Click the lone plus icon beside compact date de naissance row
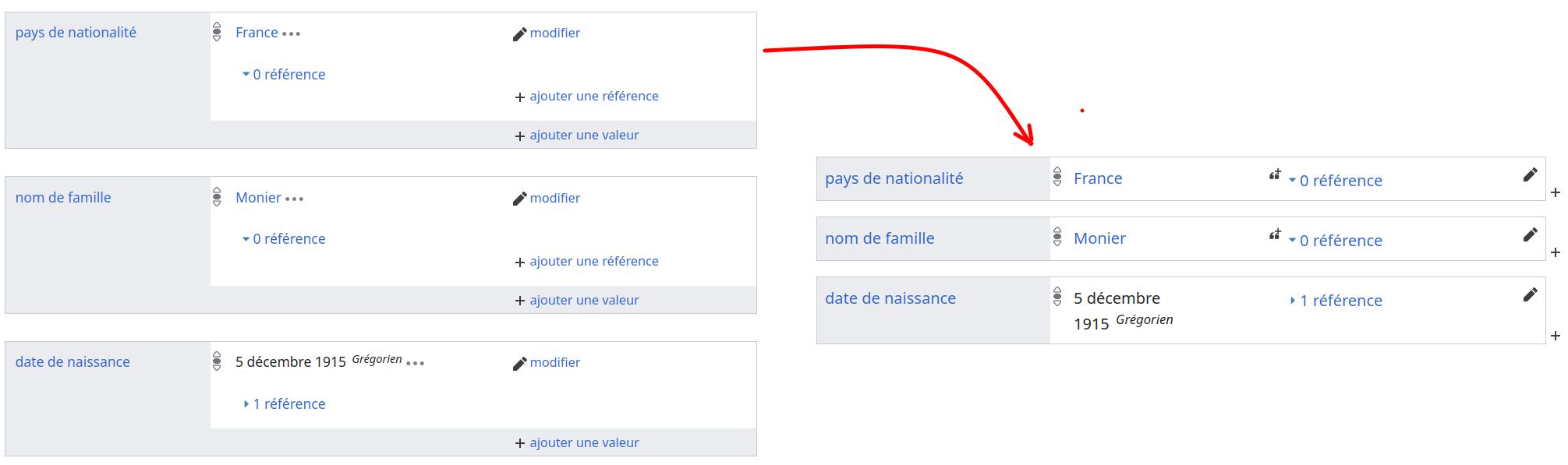This screenshot has width=1568, height=465. (1555, 336)
